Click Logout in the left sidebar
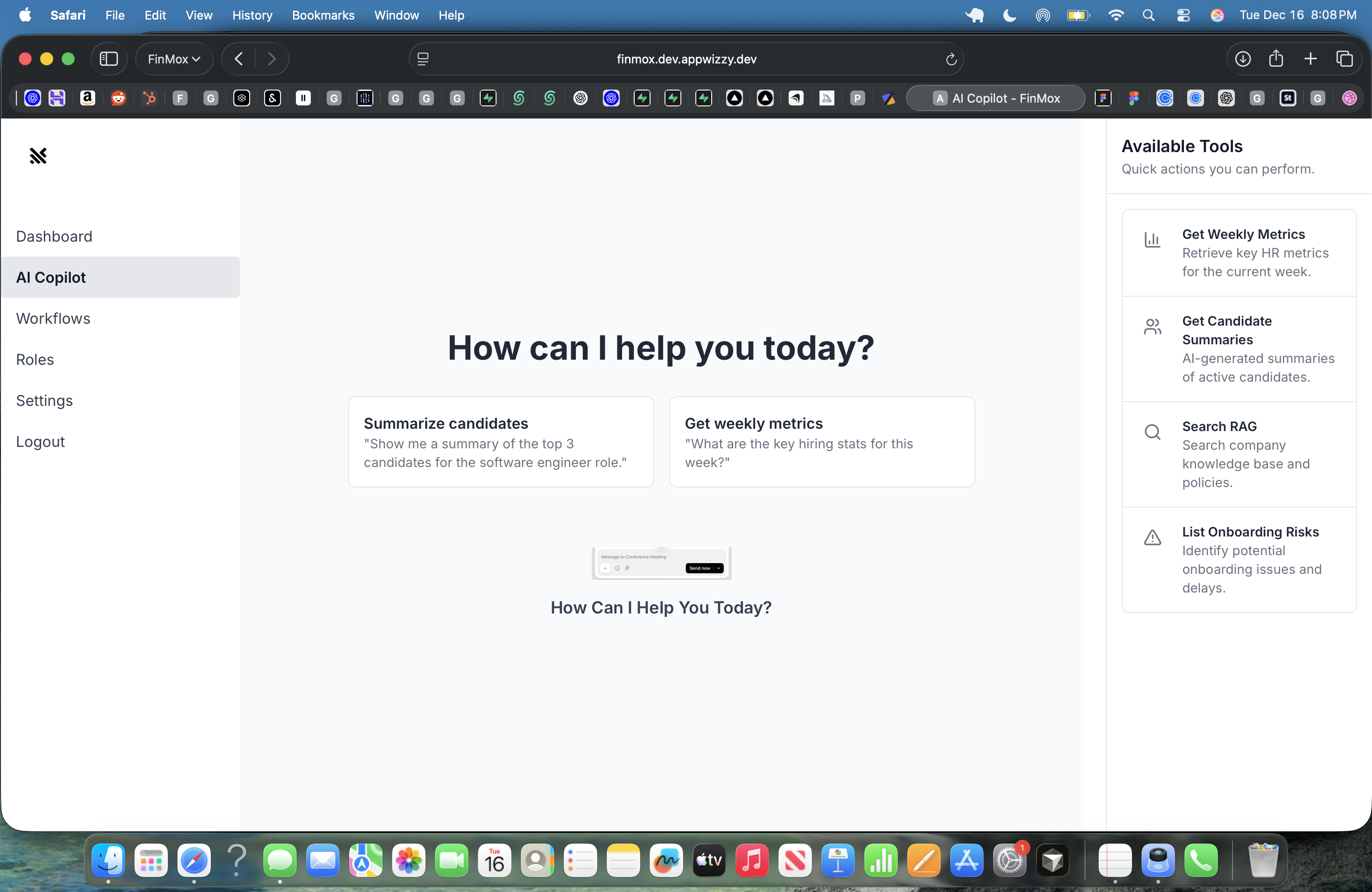The image size is (1372, 892). pyautogui.click(x=40, y=441)
